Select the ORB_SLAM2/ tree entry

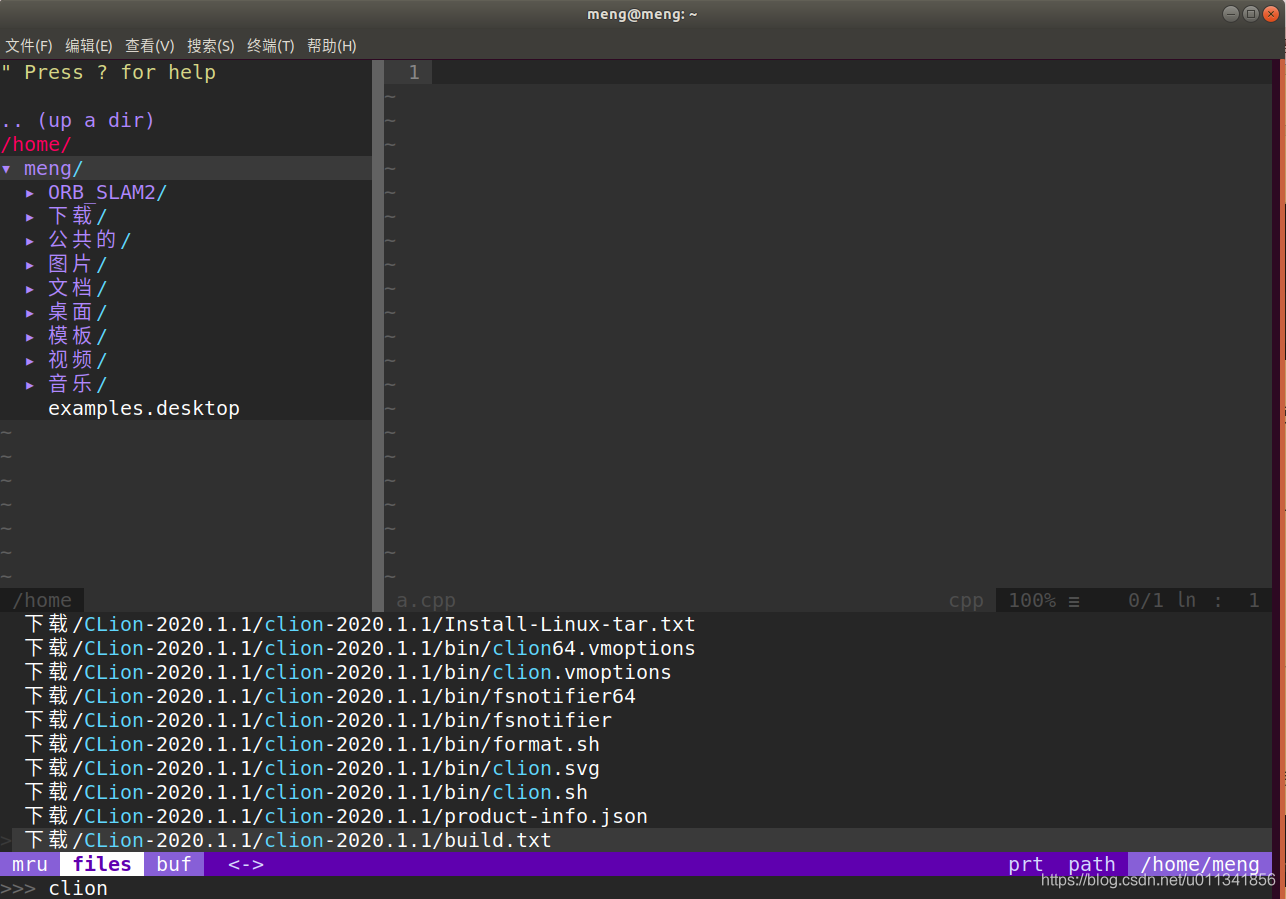[x=108, y=192]
